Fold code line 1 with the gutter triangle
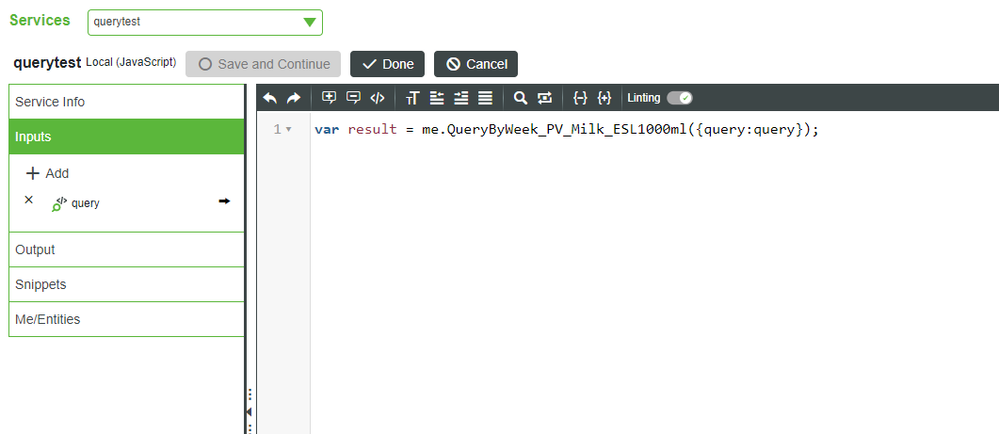The height and width of the screenshot is (434, 999). (289, 130)
